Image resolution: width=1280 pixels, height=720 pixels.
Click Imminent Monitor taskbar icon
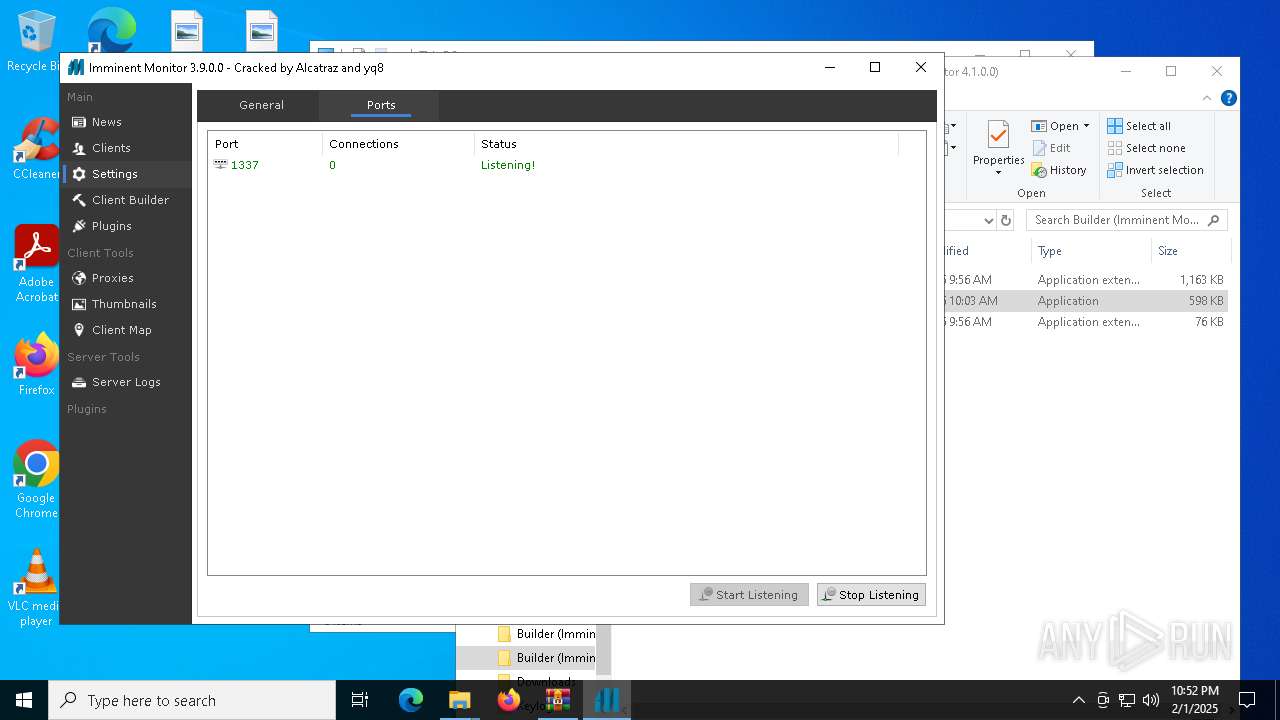607,700
